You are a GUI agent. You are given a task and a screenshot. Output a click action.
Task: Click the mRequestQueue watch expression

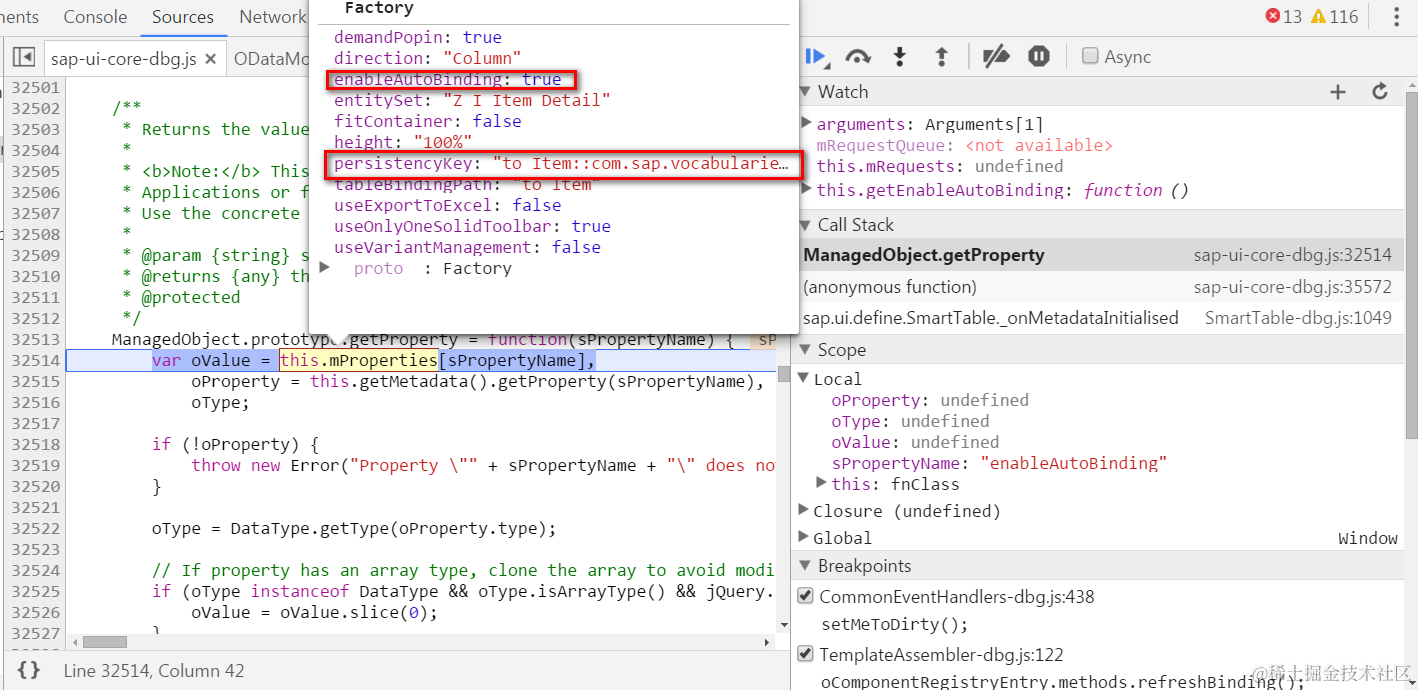coord(965,145)
